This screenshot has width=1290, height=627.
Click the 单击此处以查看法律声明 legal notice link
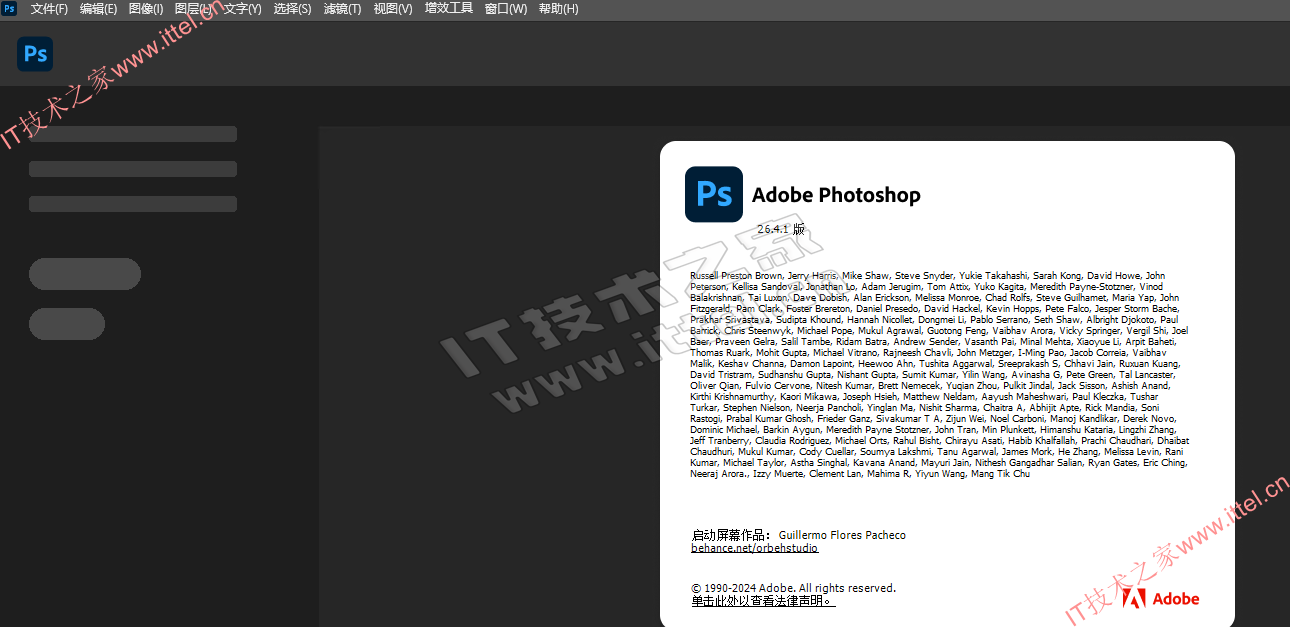pos(762,601)
